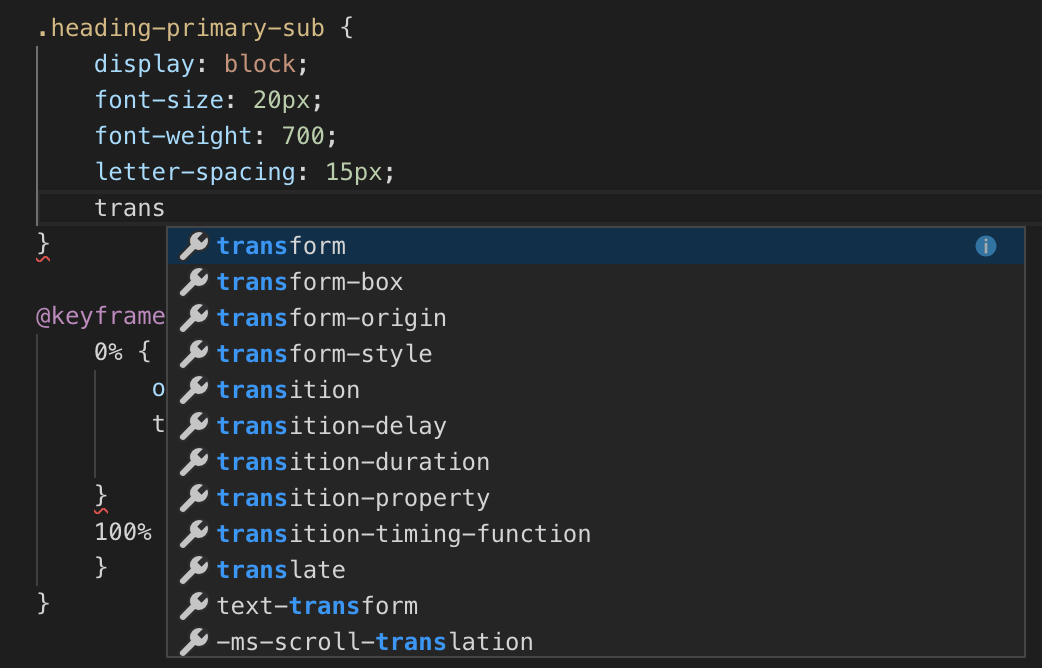1042x668 pixels.
Task: Click the wrench icon beside transform-origin suggestion
Action: 192,317
